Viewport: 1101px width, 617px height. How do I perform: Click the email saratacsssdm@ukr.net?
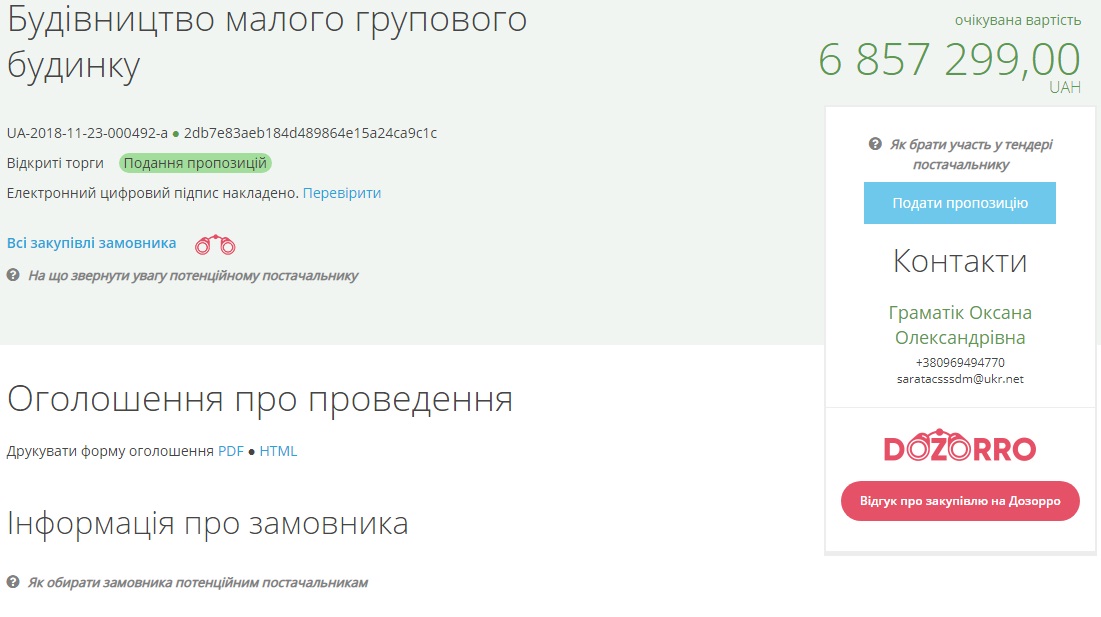pyautogui.click(x=960, y=379)
